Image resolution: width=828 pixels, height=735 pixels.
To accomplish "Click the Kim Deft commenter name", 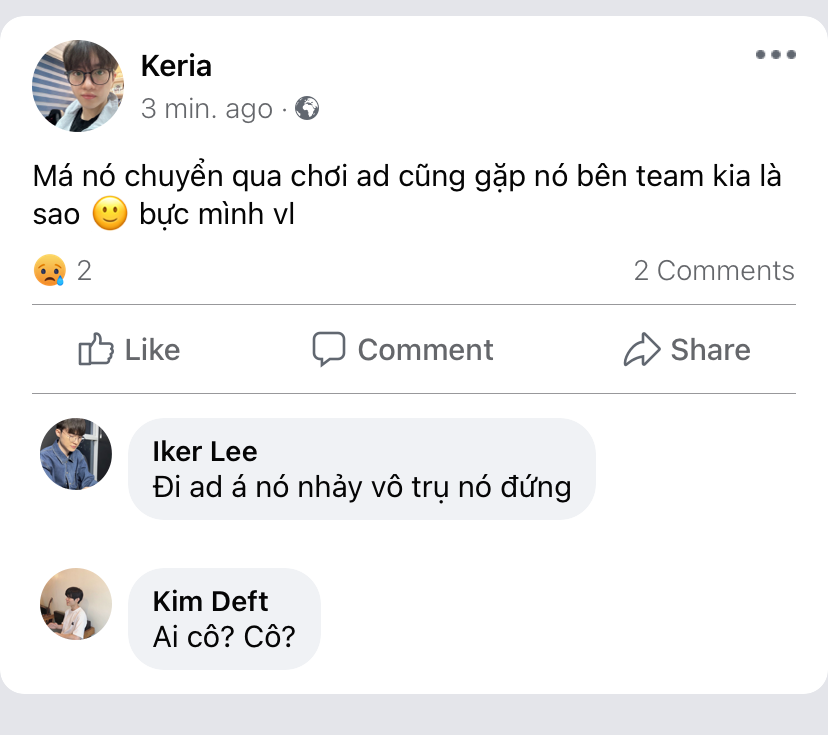I will [x=211, y=601].
